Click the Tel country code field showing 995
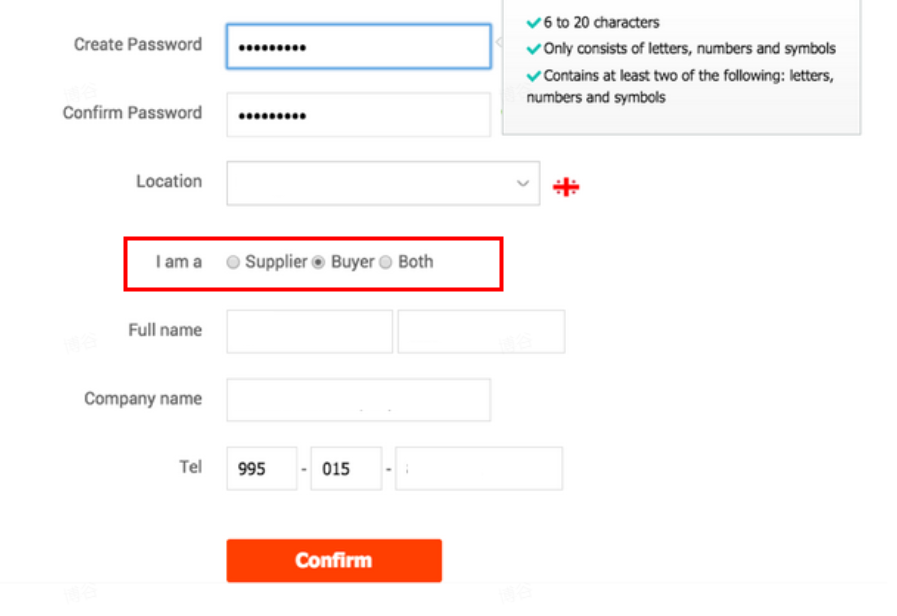 click(261, 468)
